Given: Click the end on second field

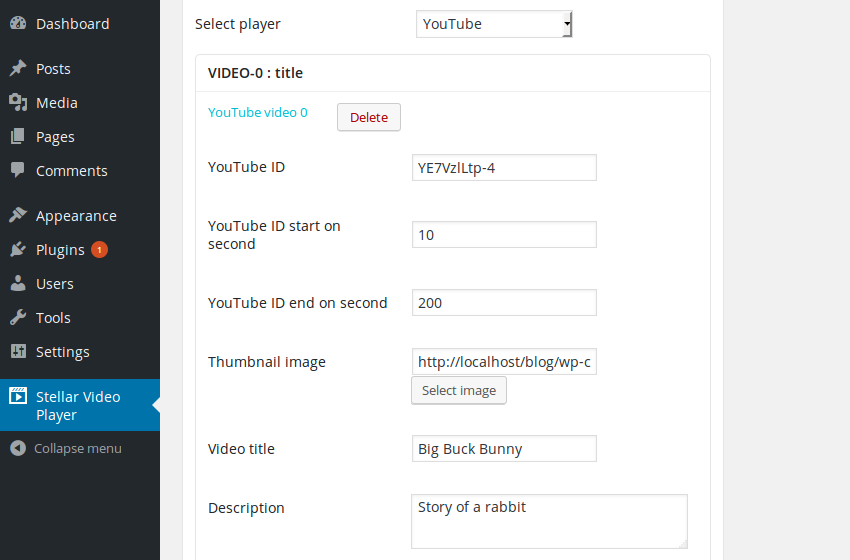Looking at the screenshot, I should pyautogui.click(x=504, y=302).
